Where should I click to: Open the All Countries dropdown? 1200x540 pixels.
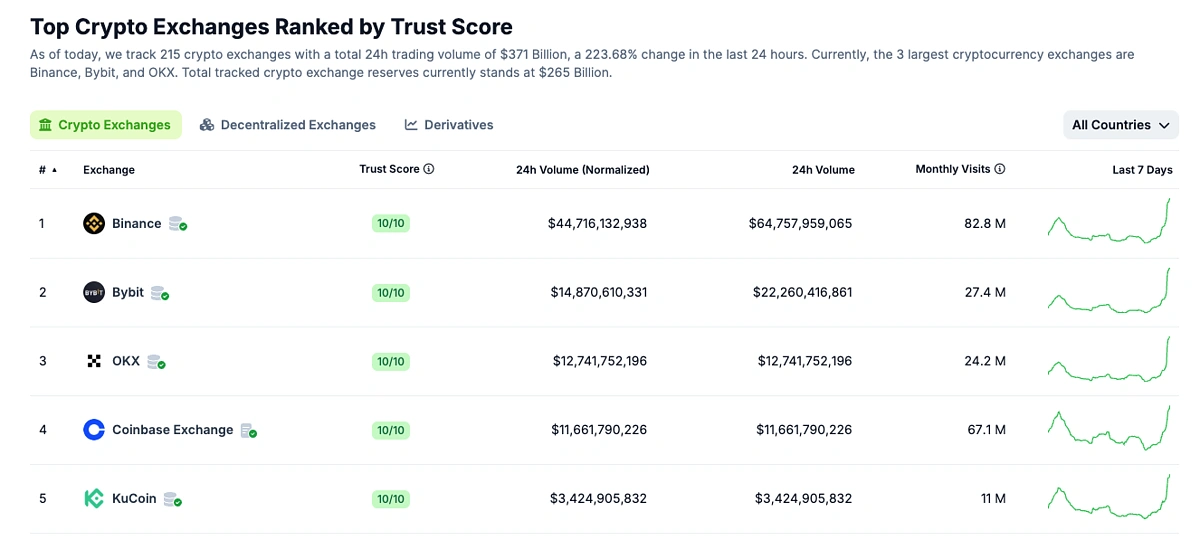click(x=1121, y=125)
